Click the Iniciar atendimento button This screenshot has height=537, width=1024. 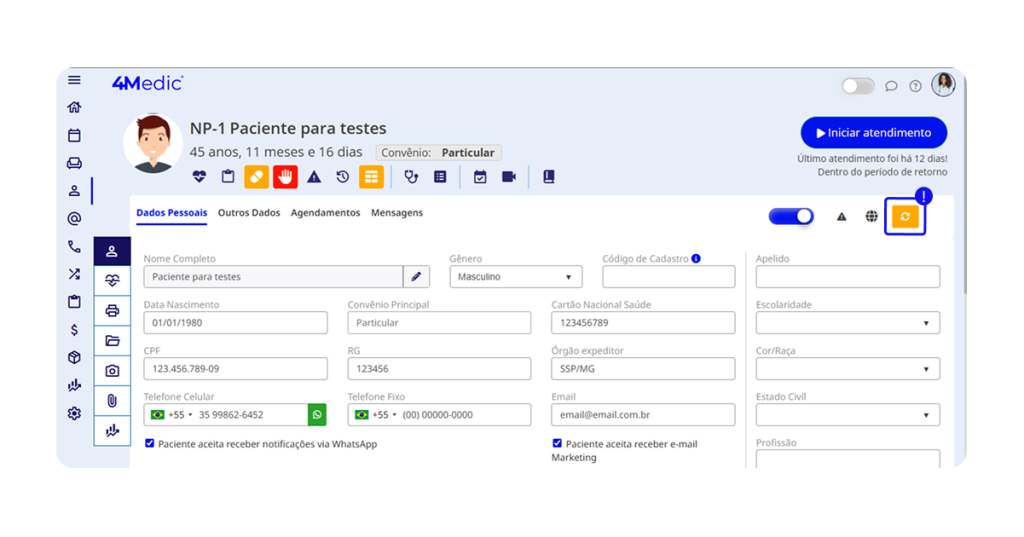pos(873,133)
